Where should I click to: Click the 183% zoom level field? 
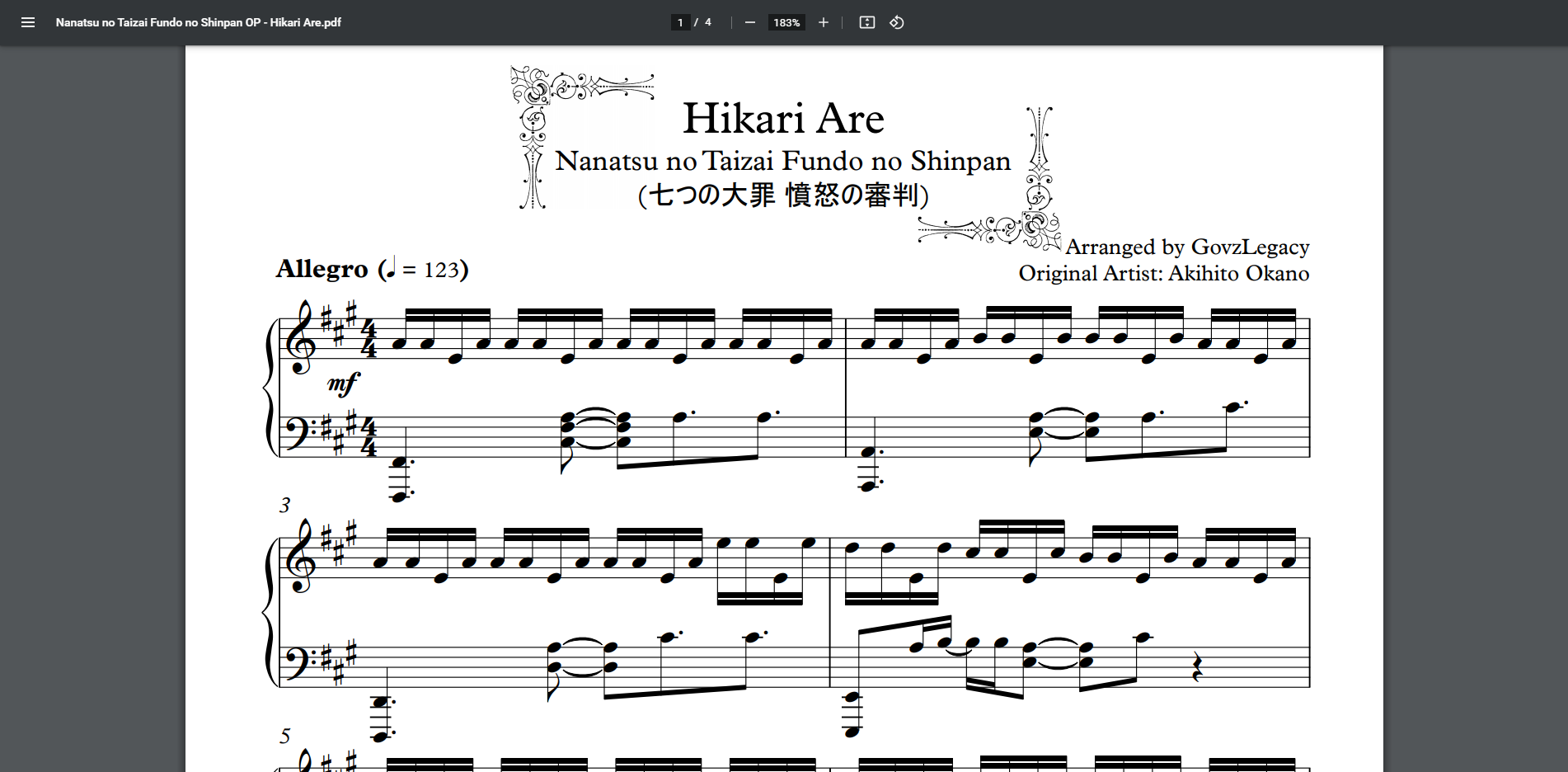(x=786, y=22)
